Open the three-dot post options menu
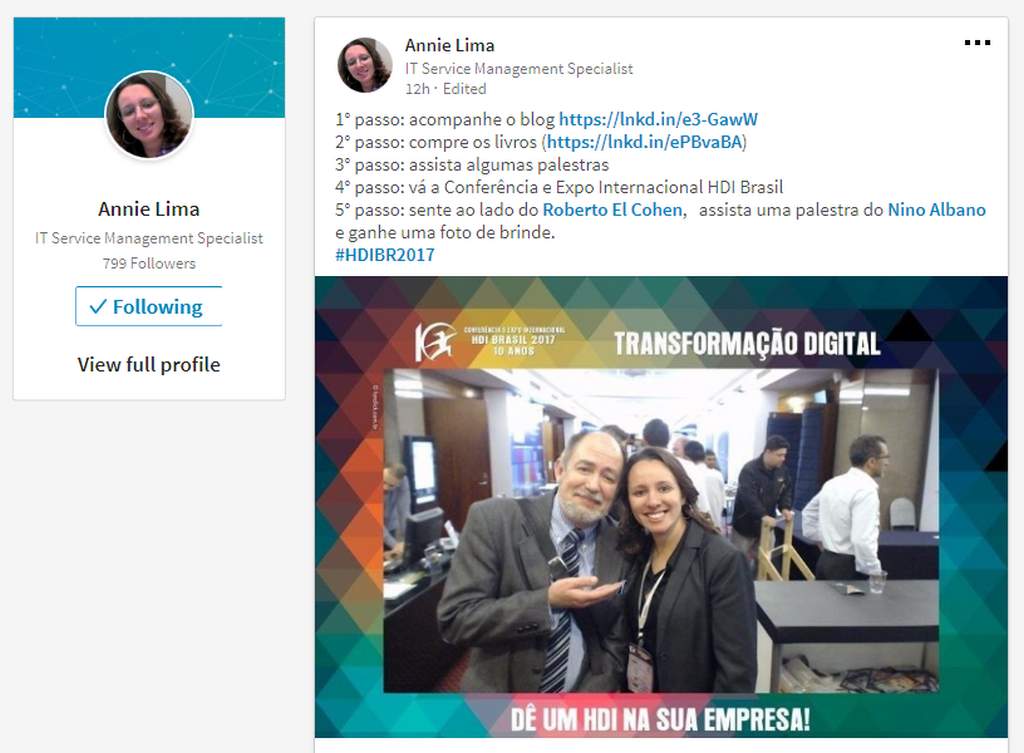The height and width of the screenshot is (753, 1024). pyautogui.click(x=977, y=43)
